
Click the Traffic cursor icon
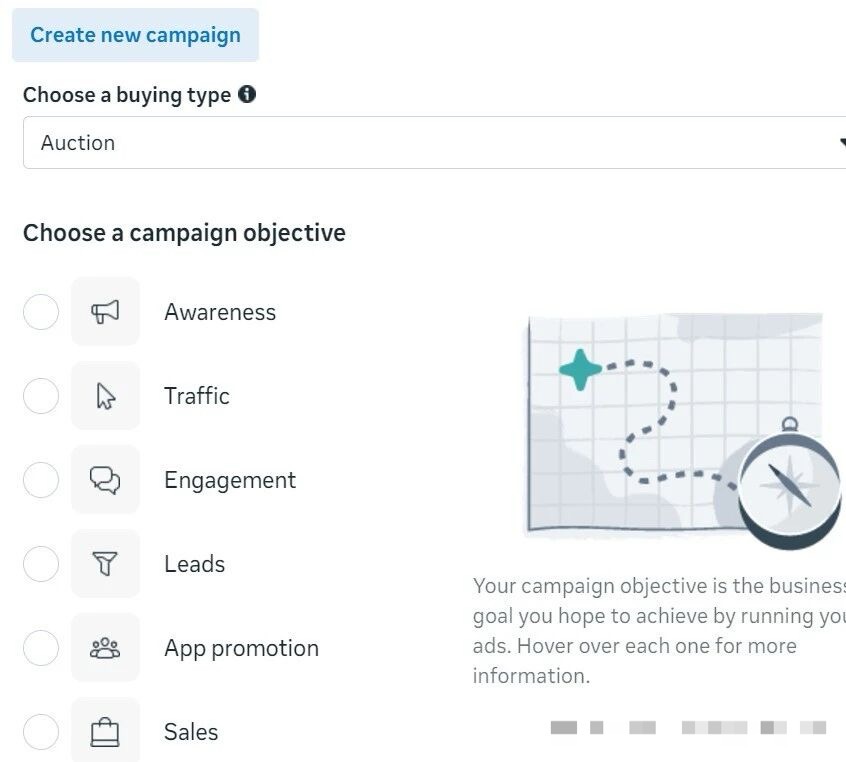[x=105, y=396]
